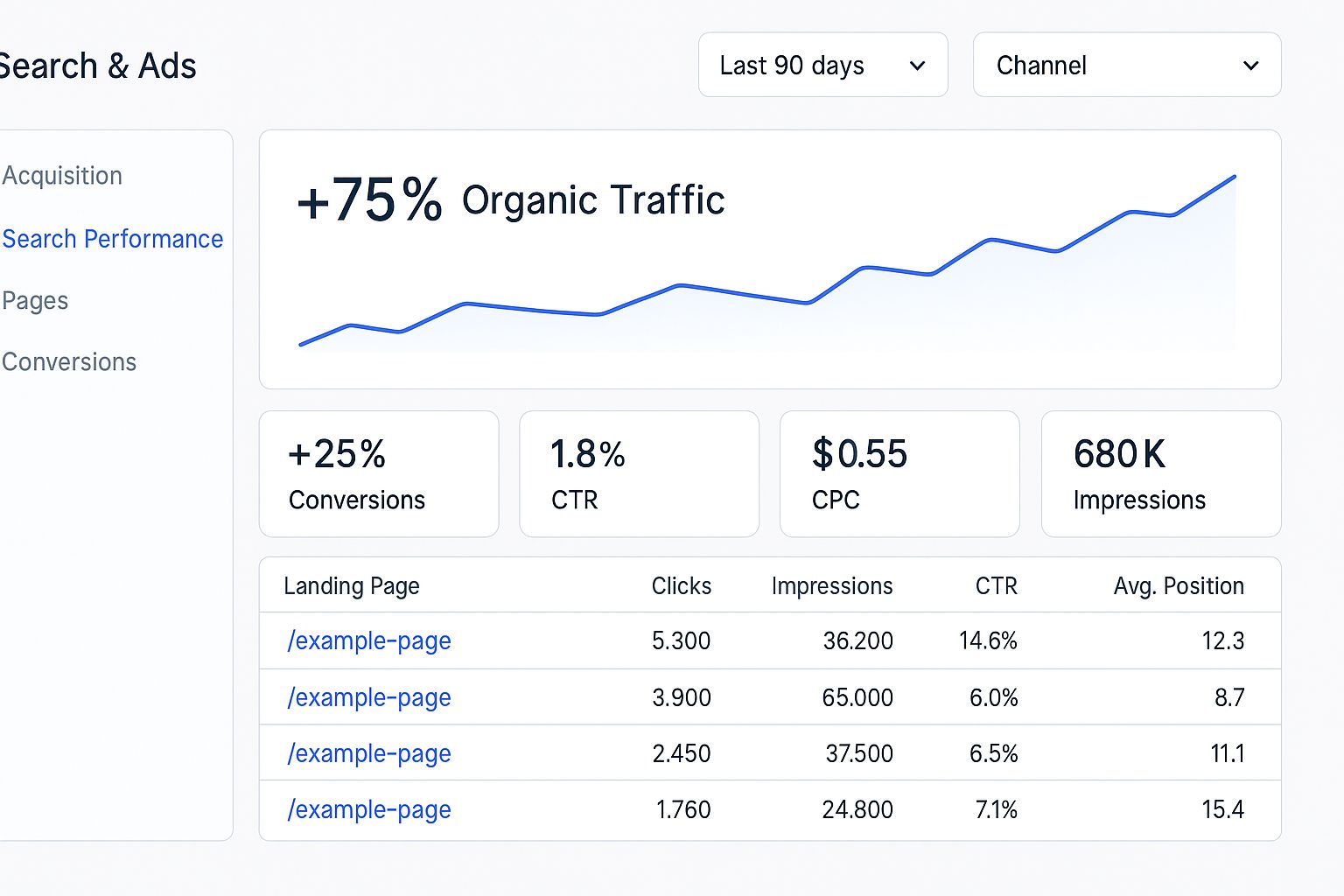Expand the Channel filter dropdown
The width and height of the screenshot is (1344, 896).
coord(1126,66)
